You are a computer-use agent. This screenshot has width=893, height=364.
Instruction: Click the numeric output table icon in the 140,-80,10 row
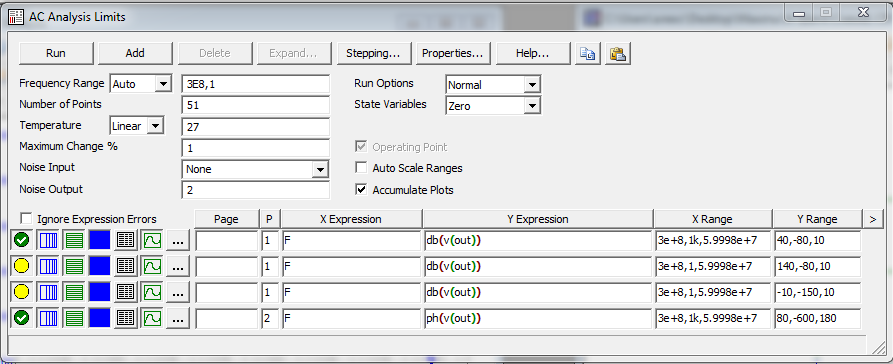pyautogui.click(x=125, y=266)
